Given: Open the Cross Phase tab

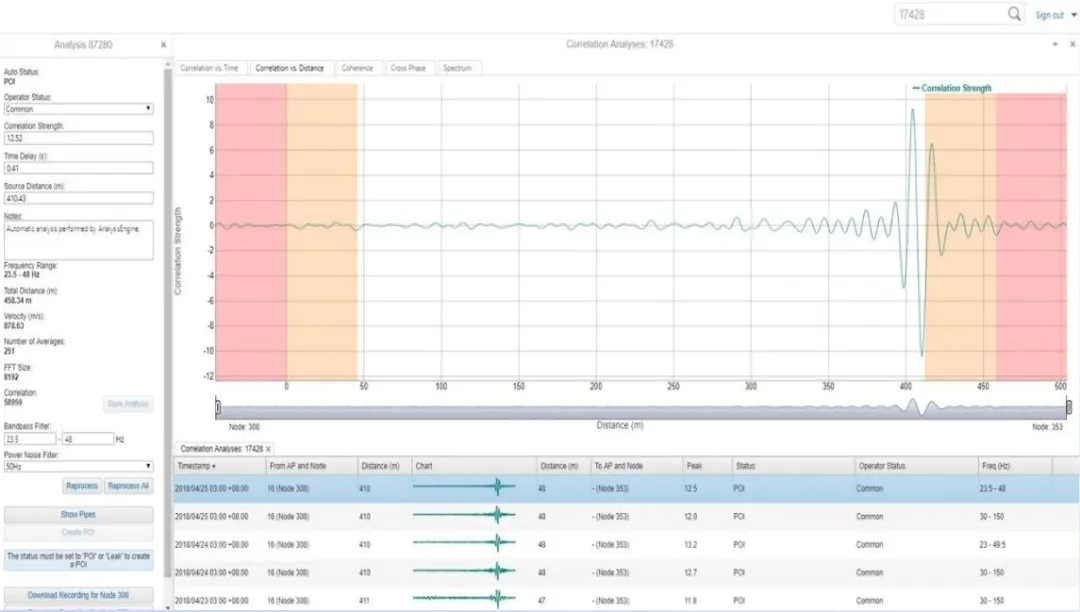Looking at the screenshot, I should tap(408, 68).
